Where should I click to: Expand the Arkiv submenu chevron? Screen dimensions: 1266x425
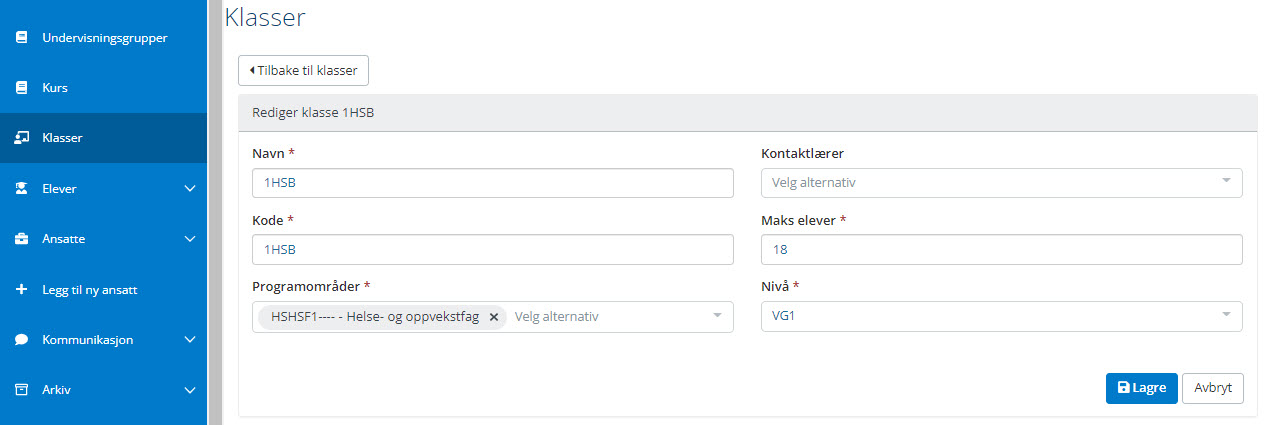pos(190,390)
